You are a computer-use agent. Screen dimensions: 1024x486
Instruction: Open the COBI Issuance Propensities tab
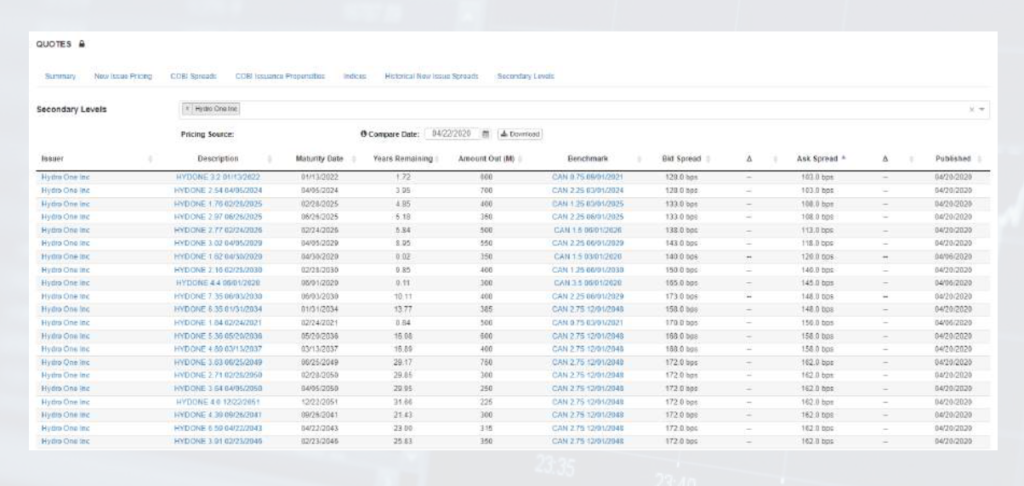click(280, 76)
